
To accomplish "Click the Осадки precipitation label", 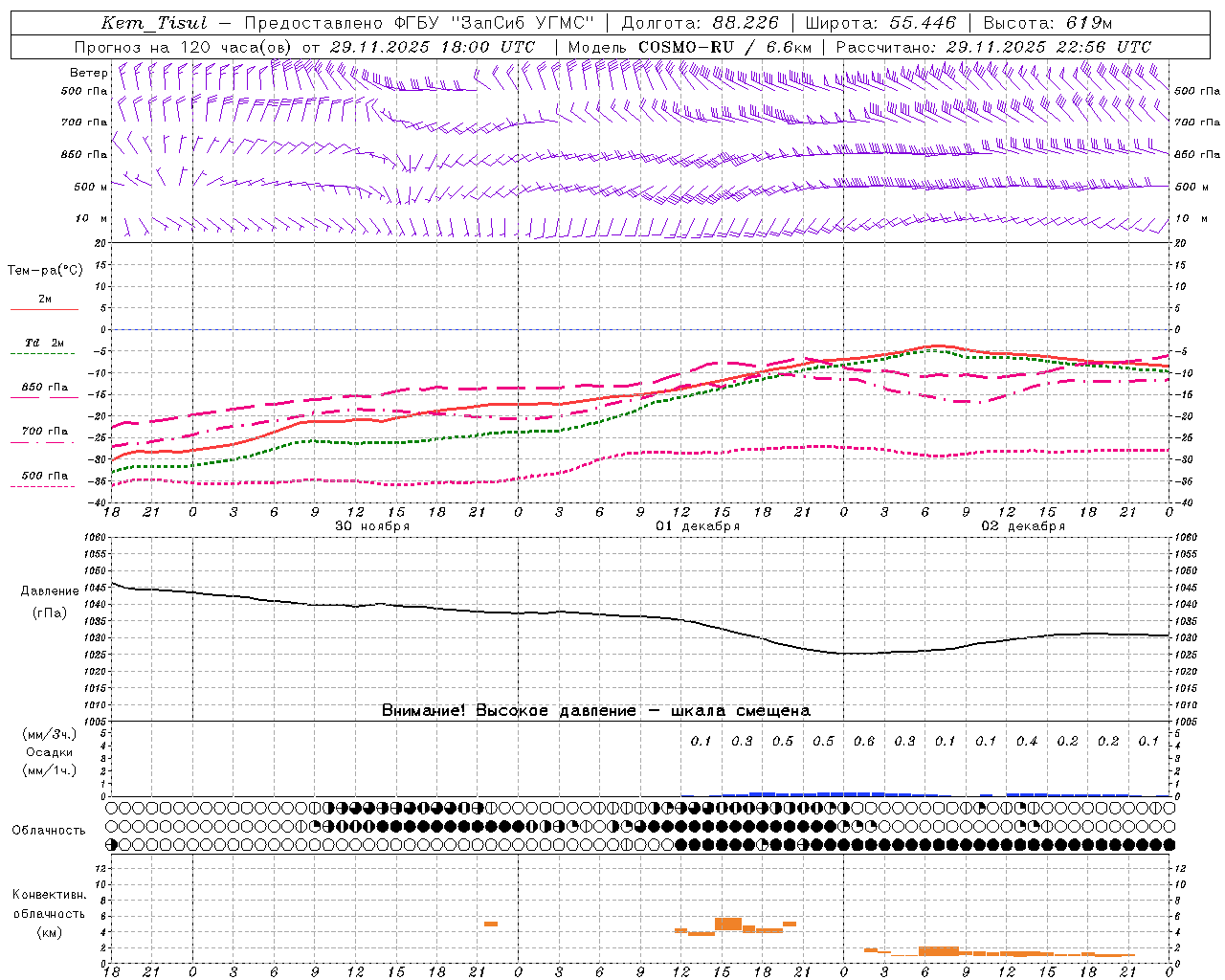I will (x=50, y=752).
